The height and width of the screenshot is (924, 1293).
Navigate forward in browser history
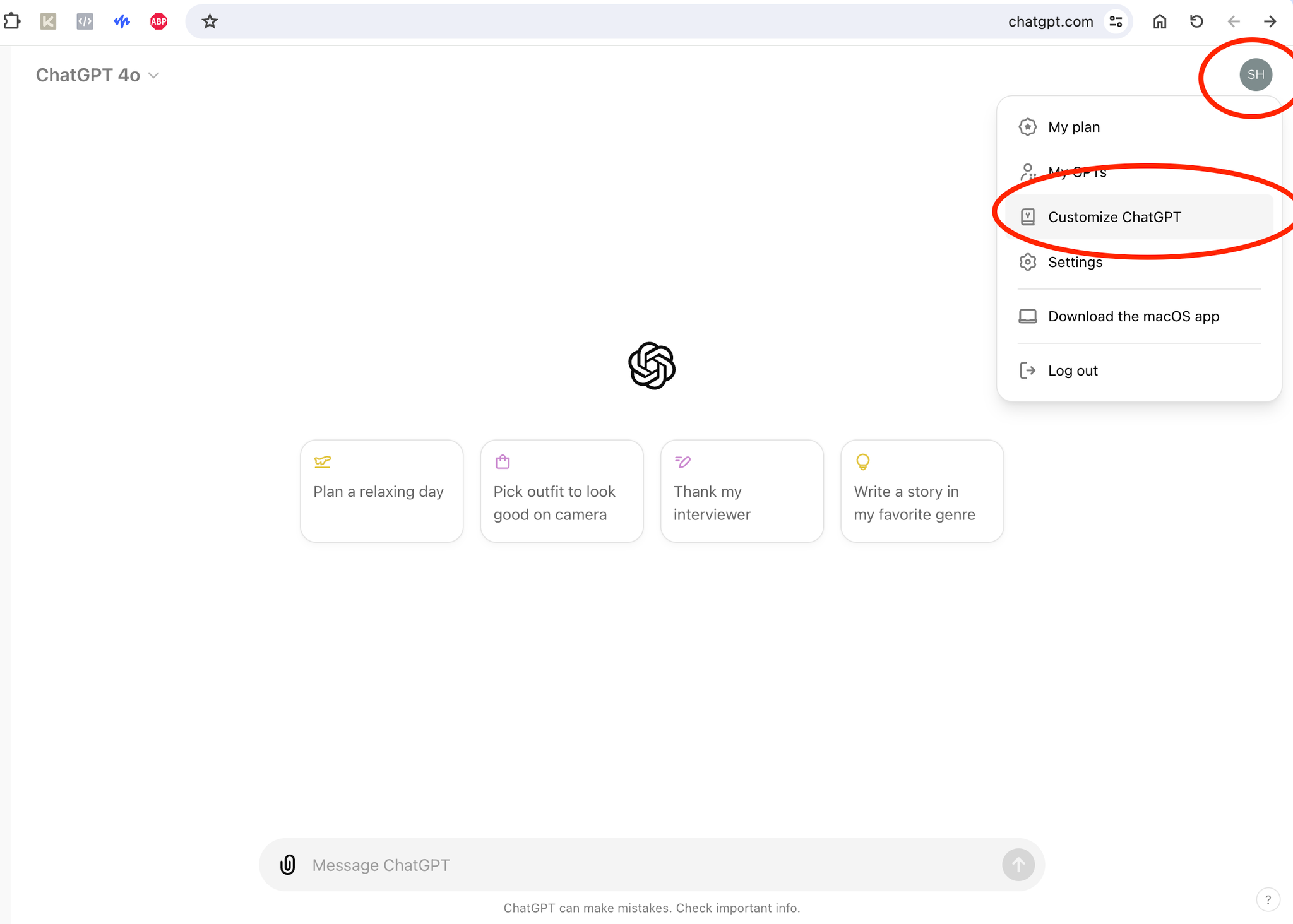1270,21
